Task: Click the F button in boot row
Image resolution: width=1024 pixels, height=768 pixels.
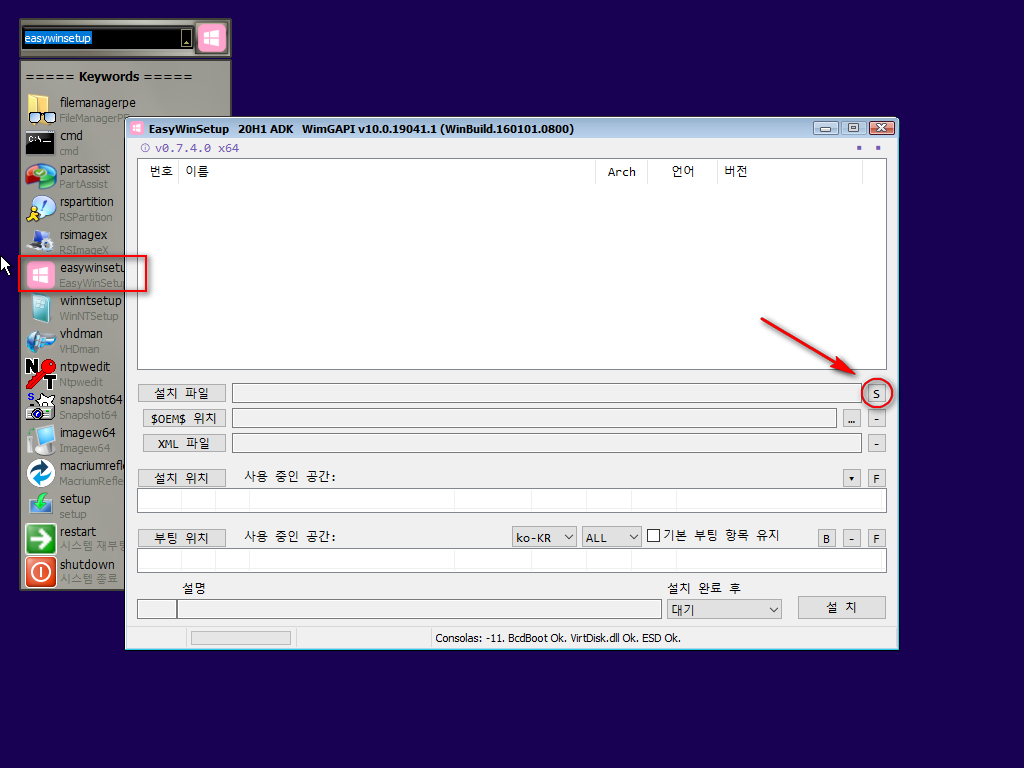Action: point(876,538)
